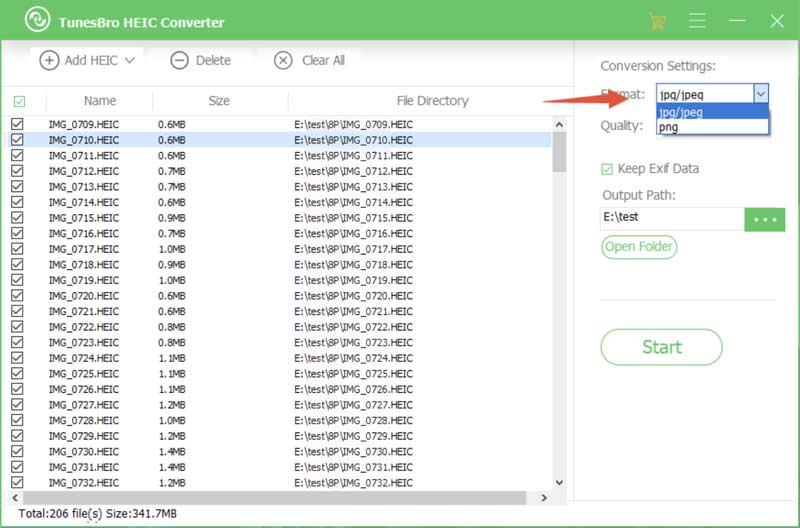Click the Start conversion button
Screen dimensions: 800x528
(x=661, y=347)
